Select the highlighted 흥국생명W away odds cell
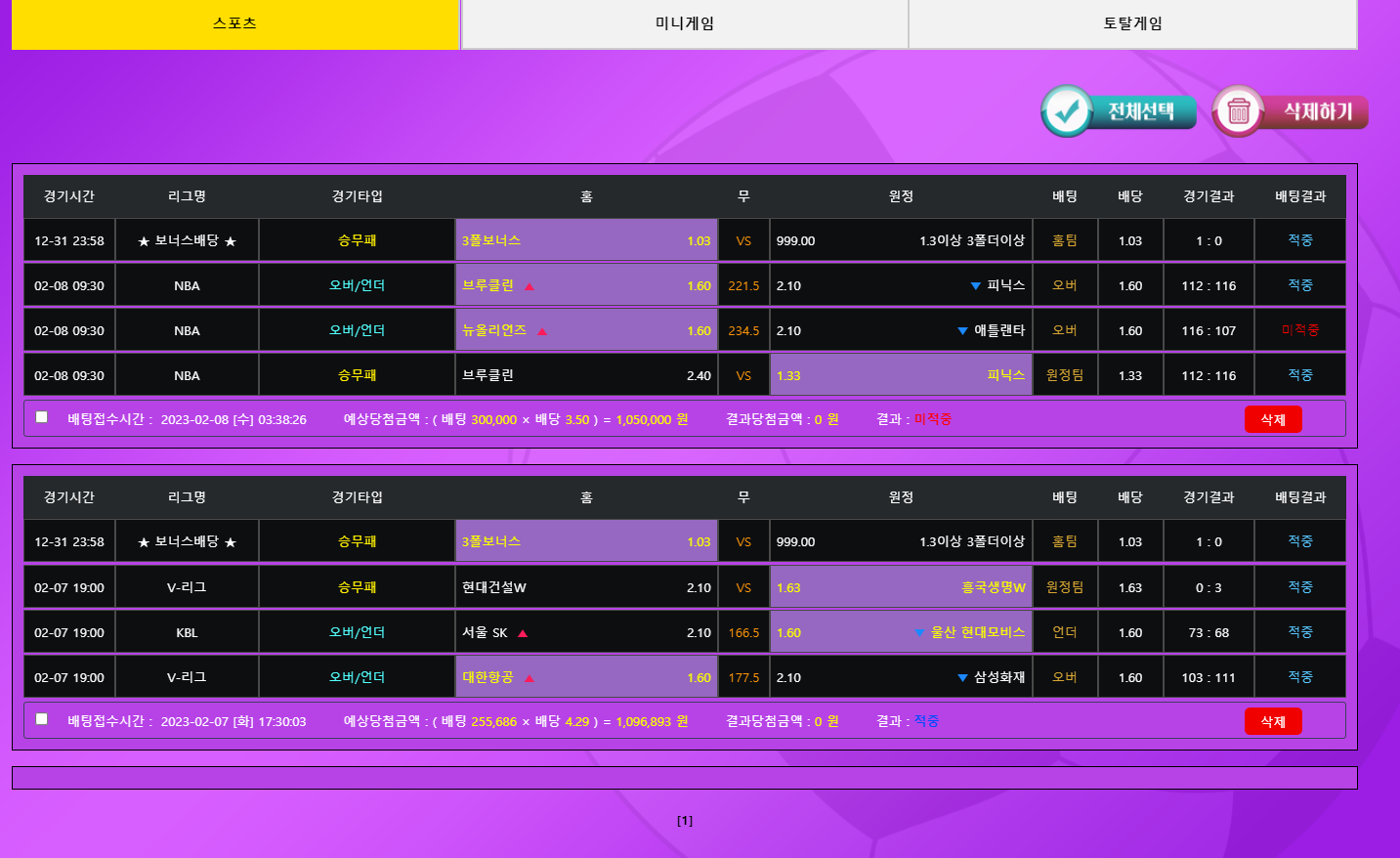Screen dimensions: 1400x858 pos(900,587)
